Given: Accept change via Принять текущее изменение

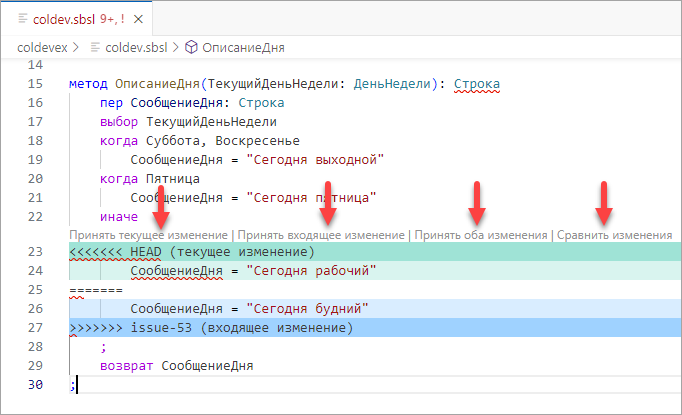Looking at the screenshot, I should 149,235.
